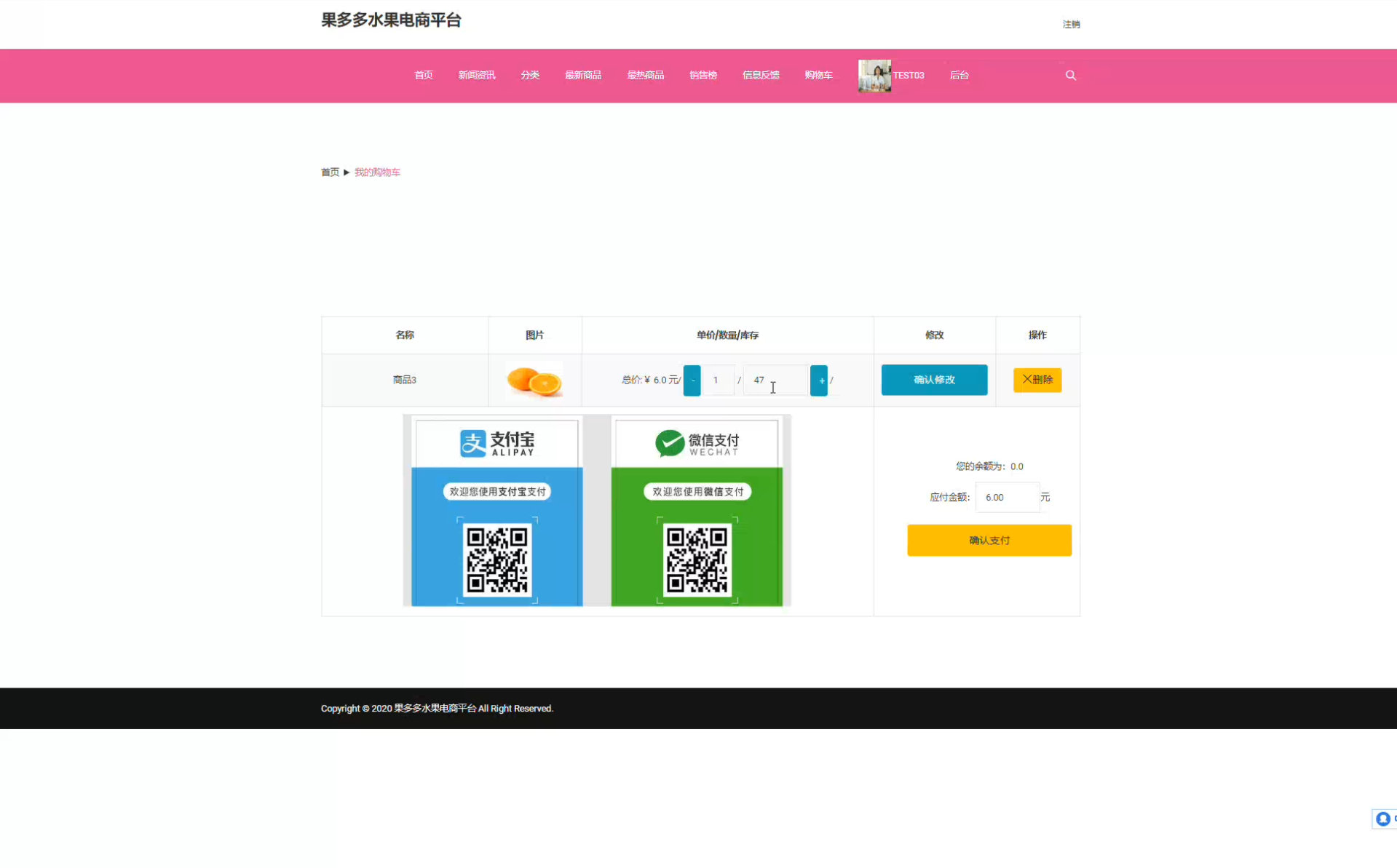Open the 信息反馈 menu item
Screen dimensions: 1397x868
761,75
